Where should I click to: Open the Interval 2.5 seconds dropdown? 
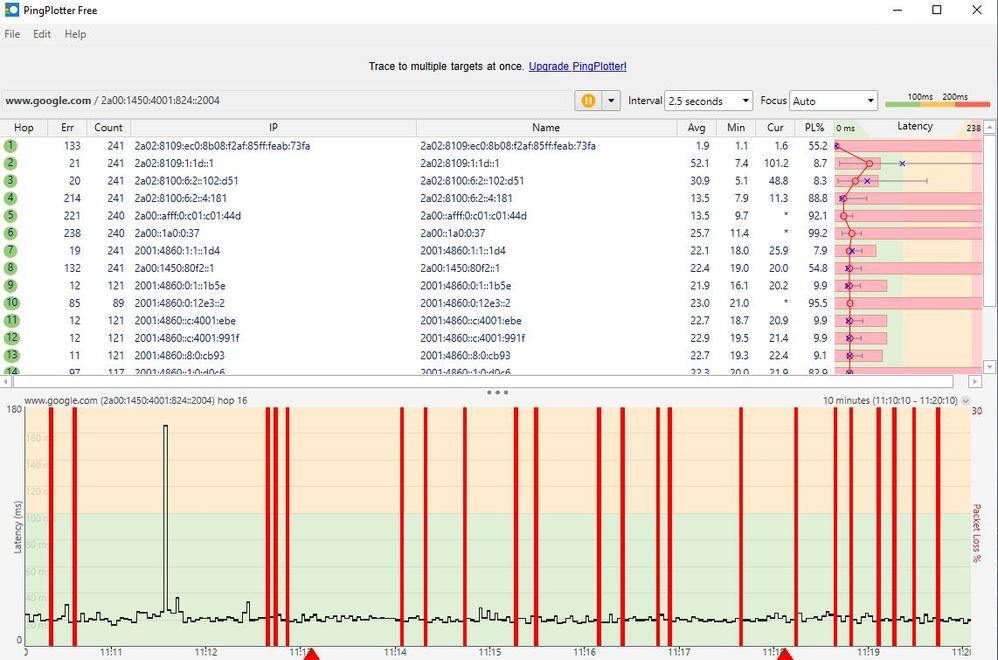[708, 101]
